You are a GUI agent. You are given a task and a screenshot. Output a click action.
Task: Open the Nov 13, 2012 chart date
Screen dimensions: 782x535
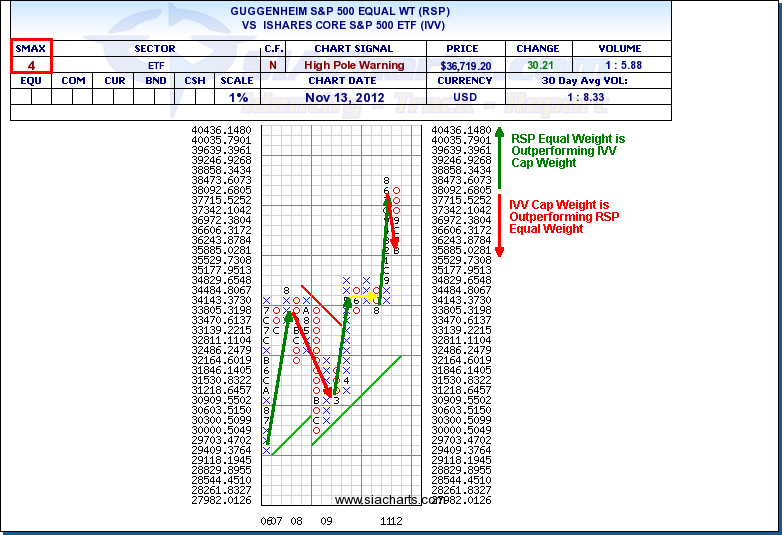pos(342,98)
